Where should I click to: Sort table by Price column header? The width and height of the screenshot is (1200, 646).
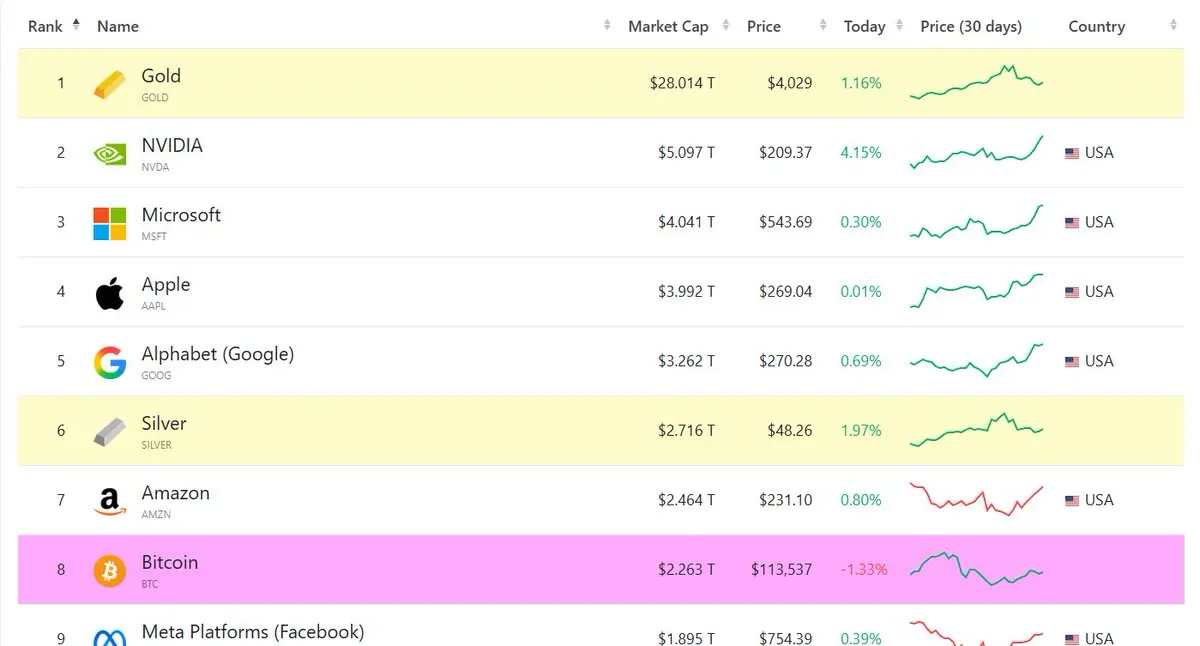[x=764, y=26]
